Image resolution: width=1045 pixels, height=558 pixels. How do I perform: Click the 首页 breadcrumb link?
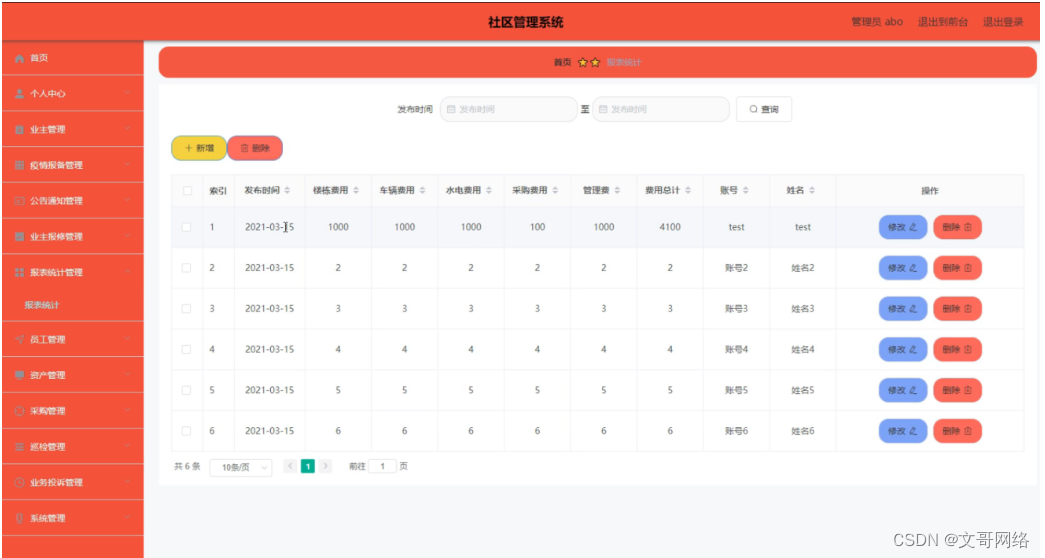pyautogui.click(x=562, y=62)
